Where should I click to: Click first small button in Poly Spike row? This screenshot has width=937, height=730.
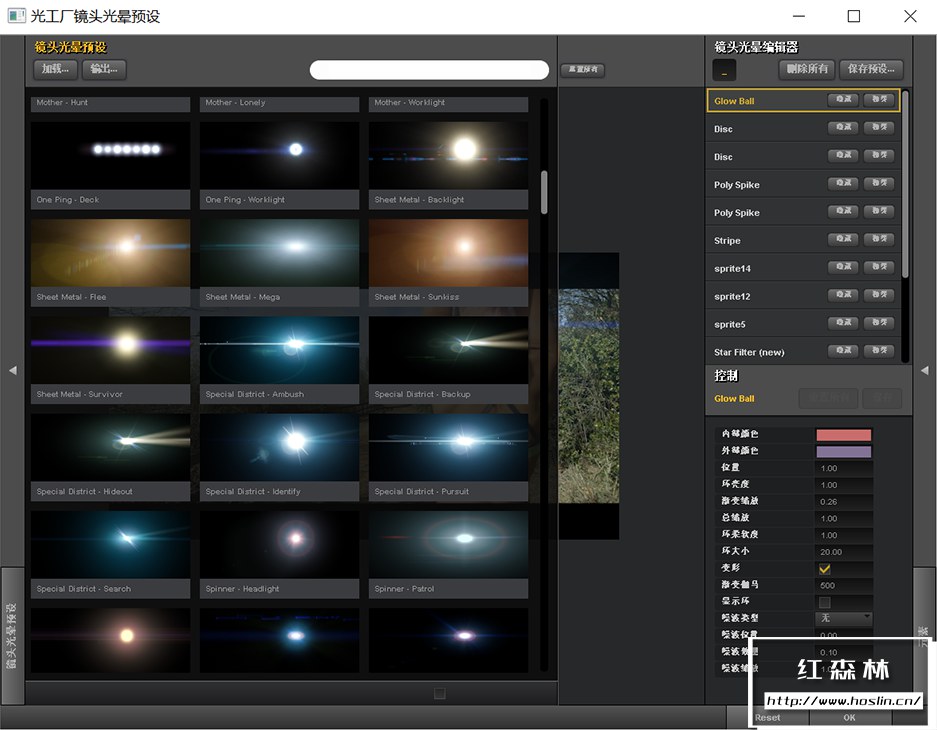[843, 184]
